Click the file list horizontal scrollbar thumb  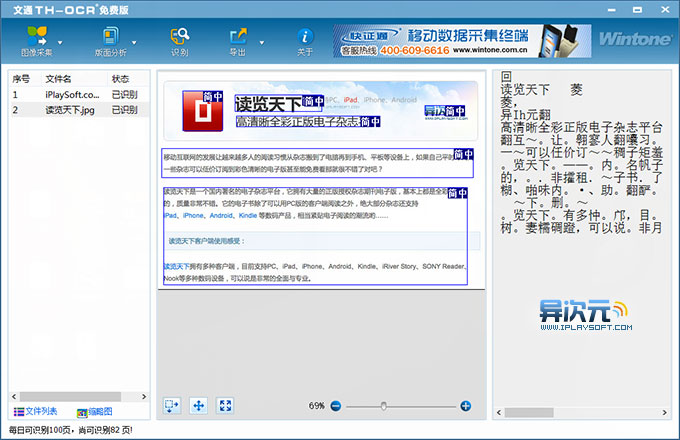[x=70, y=397]
